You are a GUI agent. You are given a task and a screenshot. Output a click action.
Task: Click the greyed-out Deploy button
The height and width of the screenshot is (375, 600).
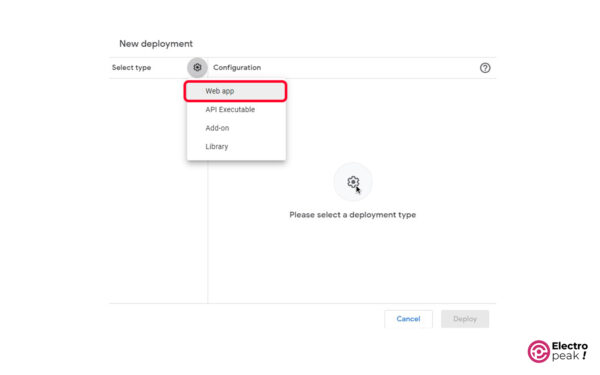[x=465, y=319]
